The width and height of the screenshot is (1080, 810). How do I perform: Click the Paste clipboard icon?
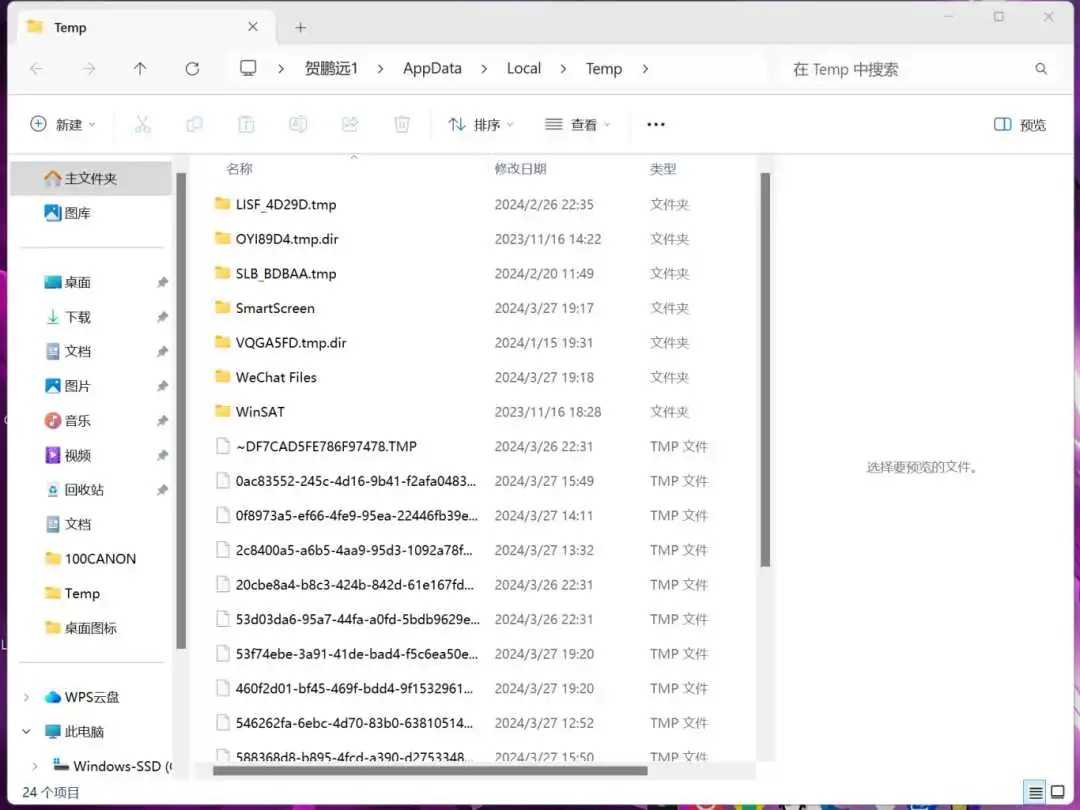point(246,124)
